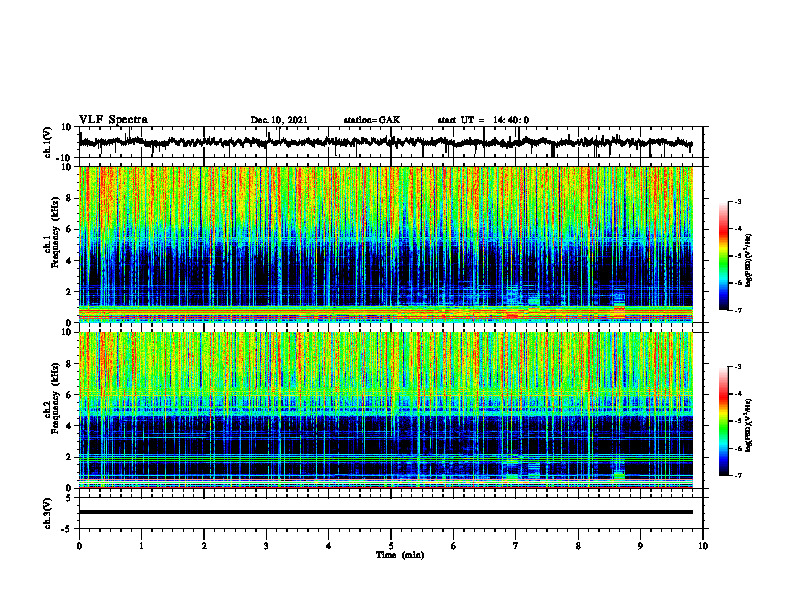
Task: Click the ch.3(V) flat trace panel
Action: point(391,513)
